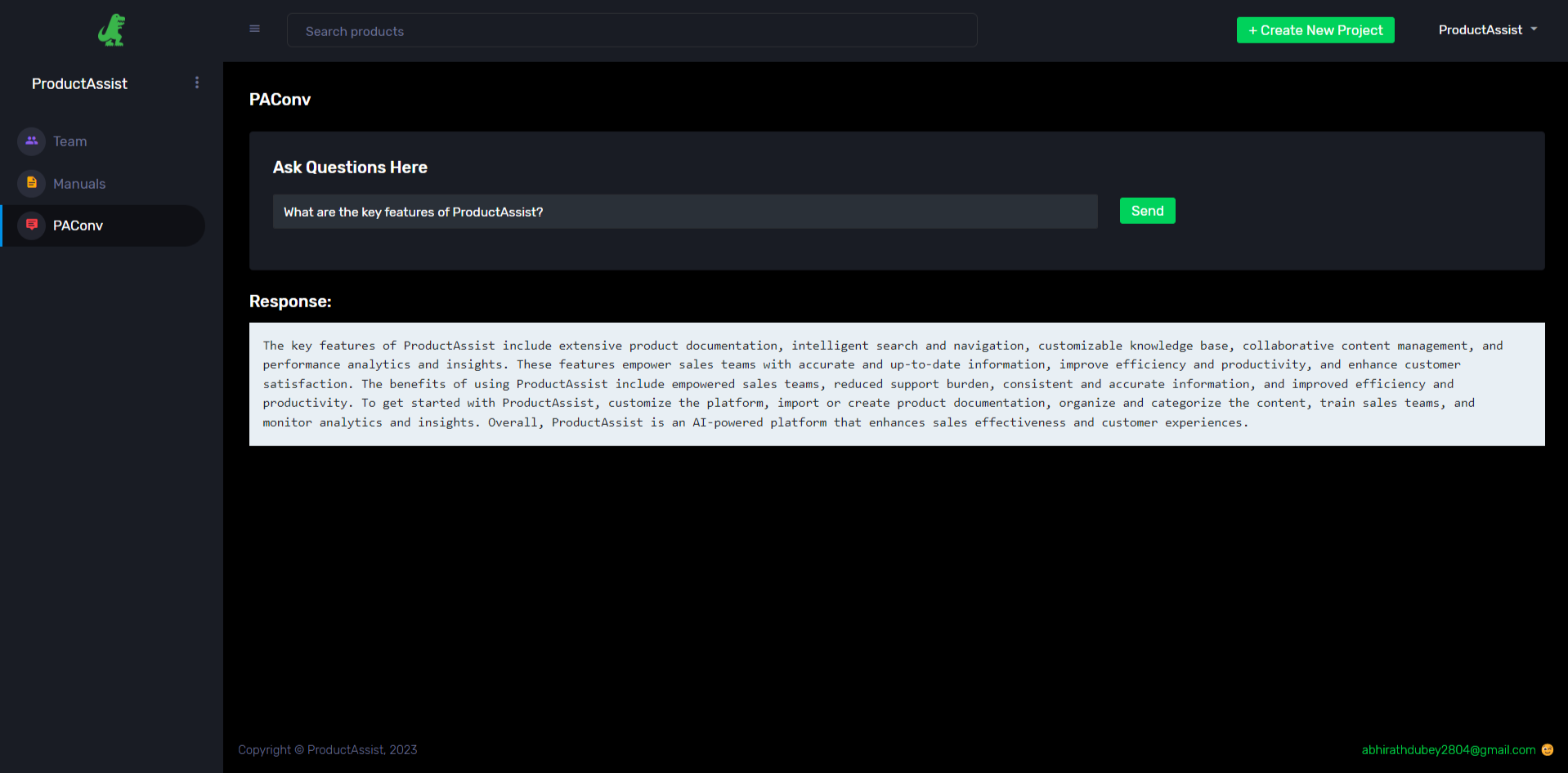Click the Ask Questions Here heading

(350, 168)
